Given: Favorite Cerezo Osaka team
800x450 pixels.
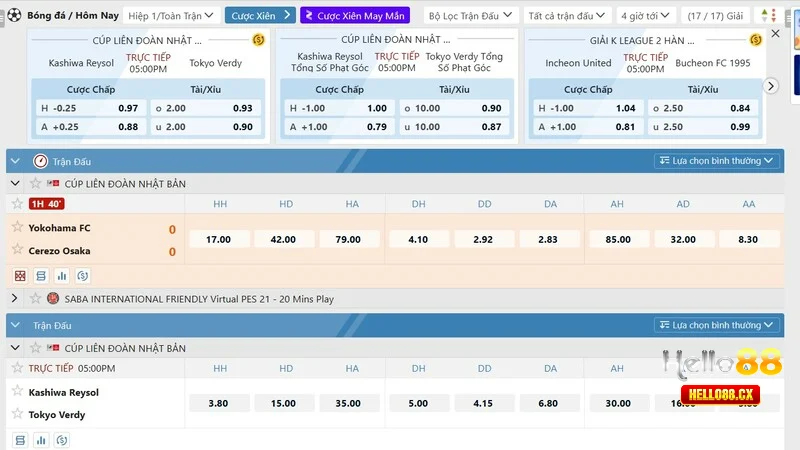Looking at the screenshot, I should point(17,249).
